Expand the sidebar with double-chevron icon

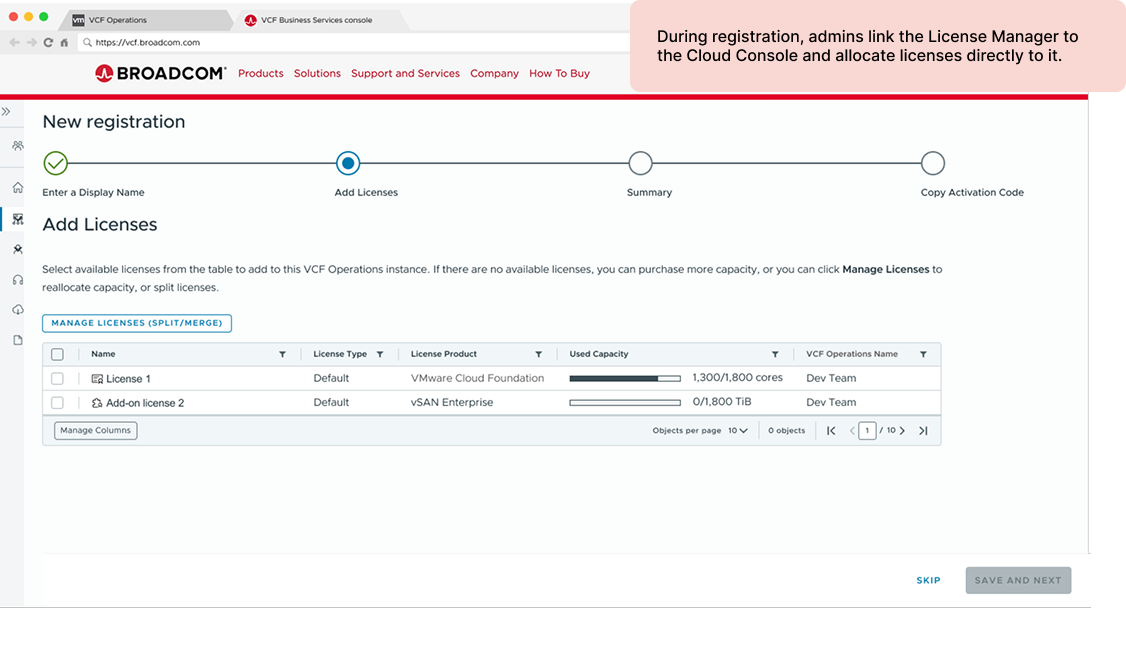(x=6, y=111)
